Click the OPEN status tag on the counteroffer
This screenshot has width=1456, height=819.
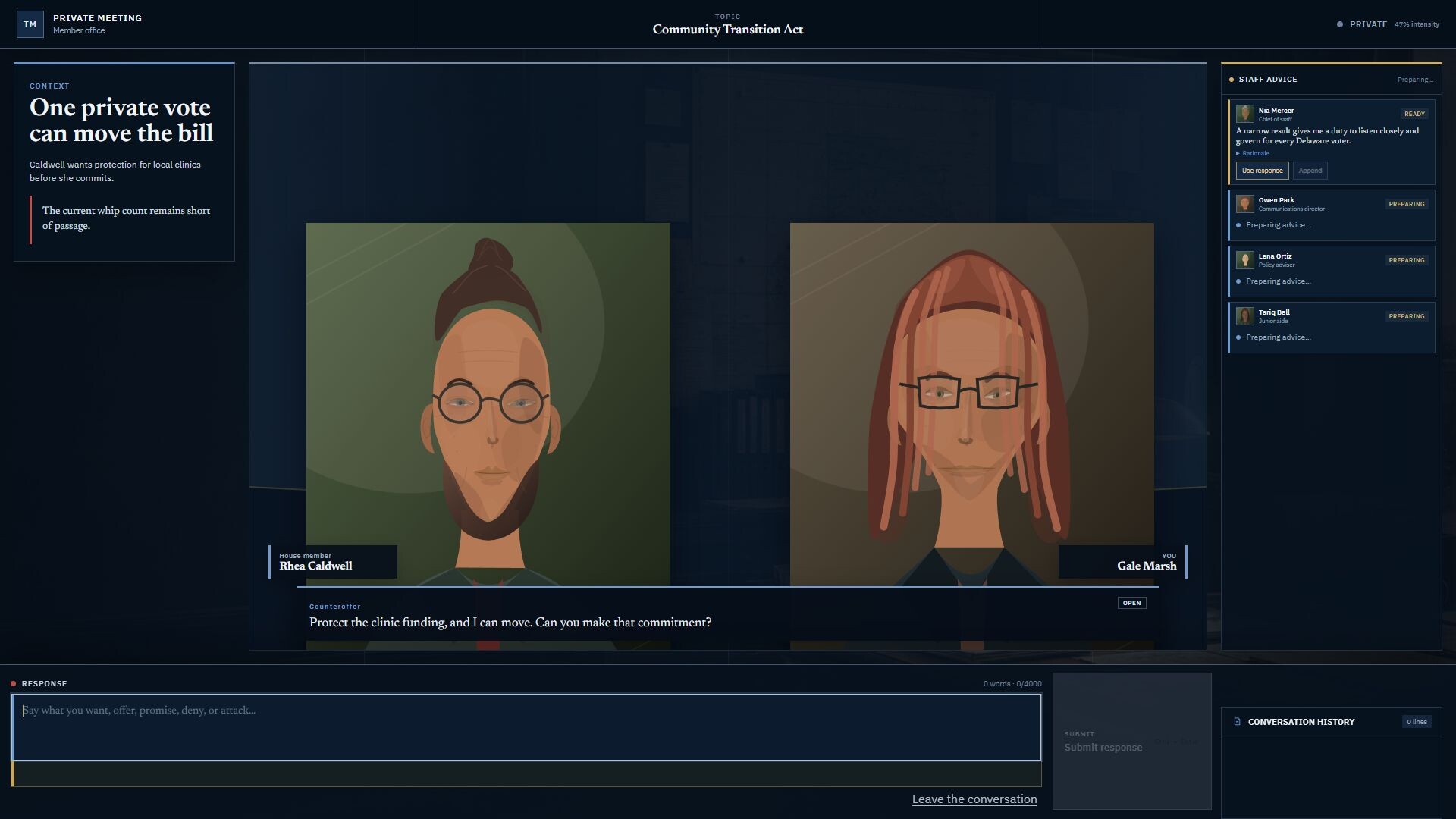(x=1131, y=603)
